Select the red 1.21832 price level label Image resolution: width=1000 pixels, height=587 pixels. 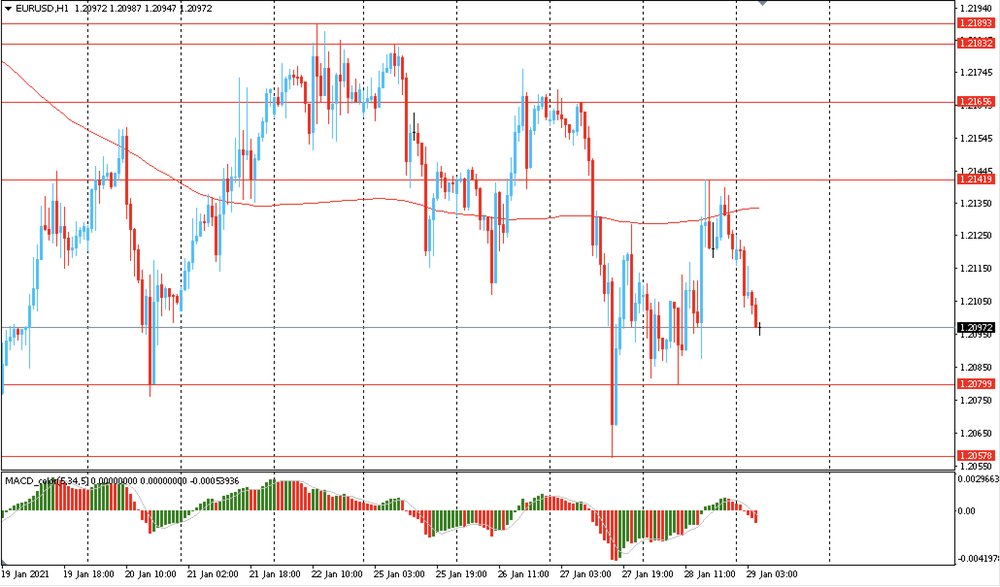tap(976, 43)
